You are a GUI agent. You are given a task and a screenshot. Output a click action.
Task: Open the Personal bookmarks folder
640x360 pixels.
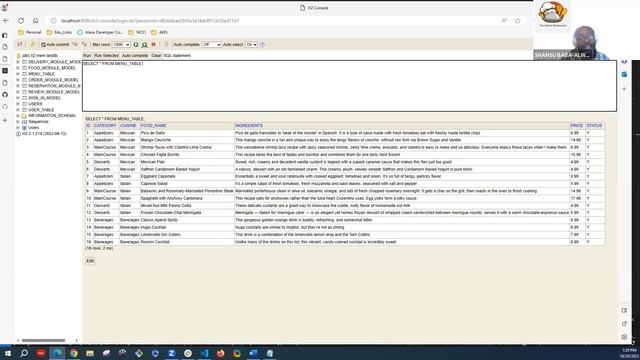coord(30,32)
